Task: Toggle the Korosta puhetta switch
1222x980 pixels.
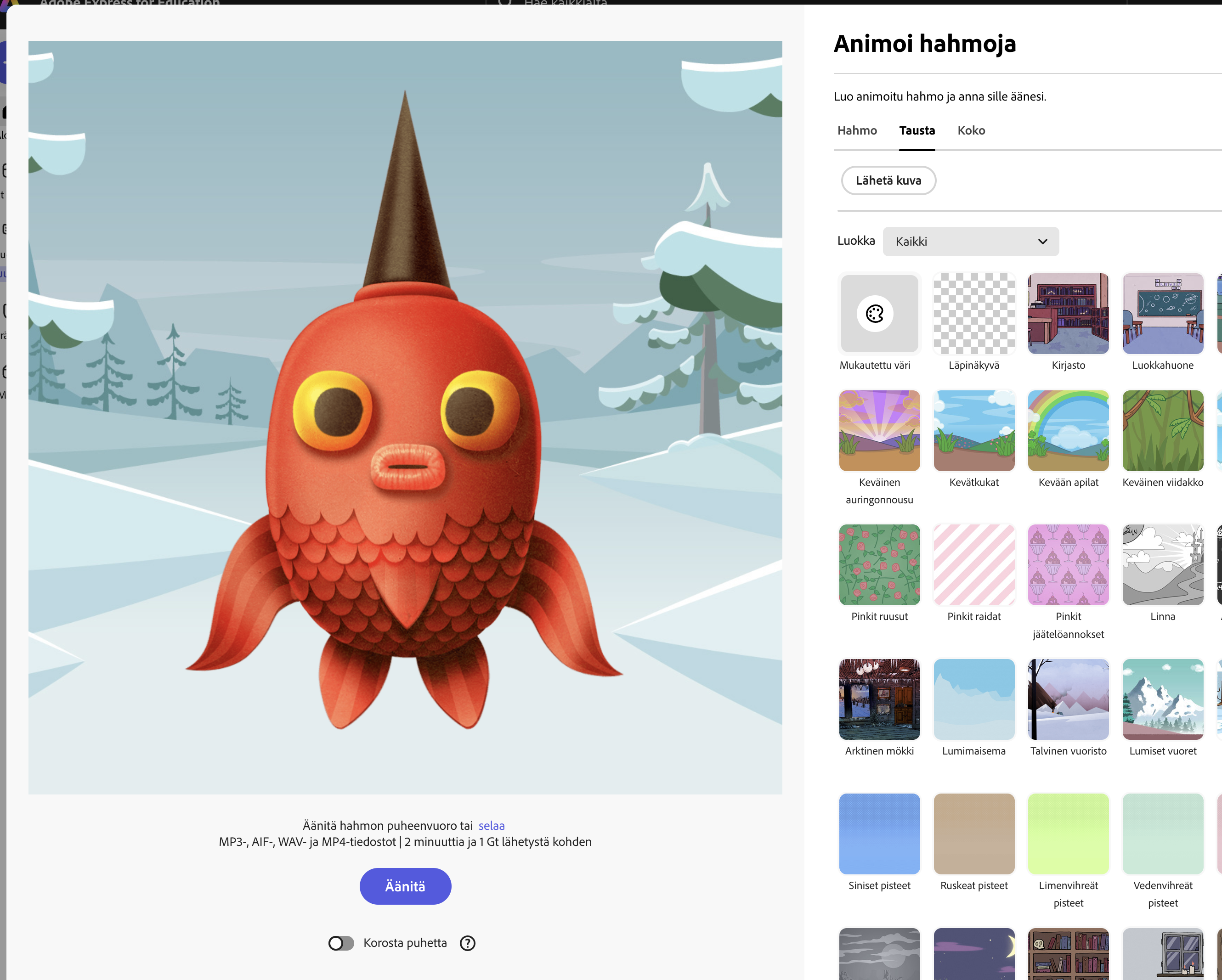Action: [341, 943]
